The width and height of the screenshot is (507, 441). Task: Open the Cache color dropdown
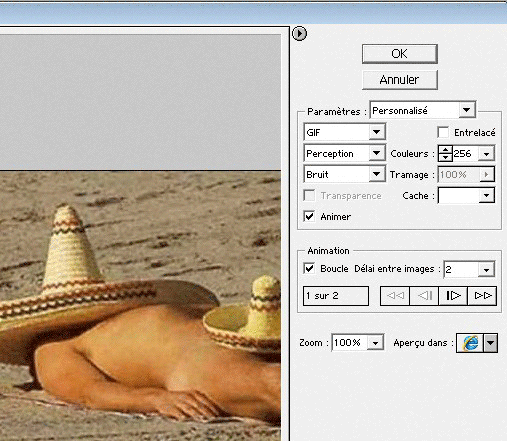point(466,195)
